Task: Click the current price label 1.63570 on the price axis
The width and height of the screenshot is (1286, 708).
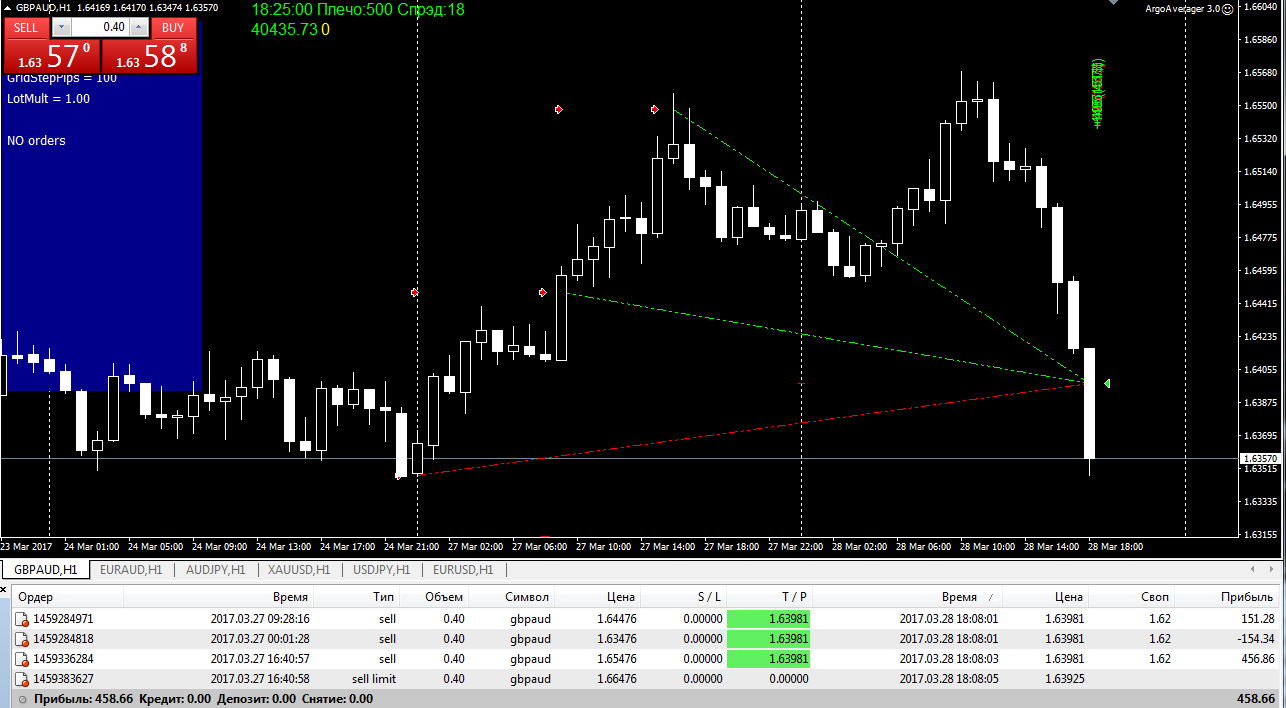Action: click(1259, 458)
